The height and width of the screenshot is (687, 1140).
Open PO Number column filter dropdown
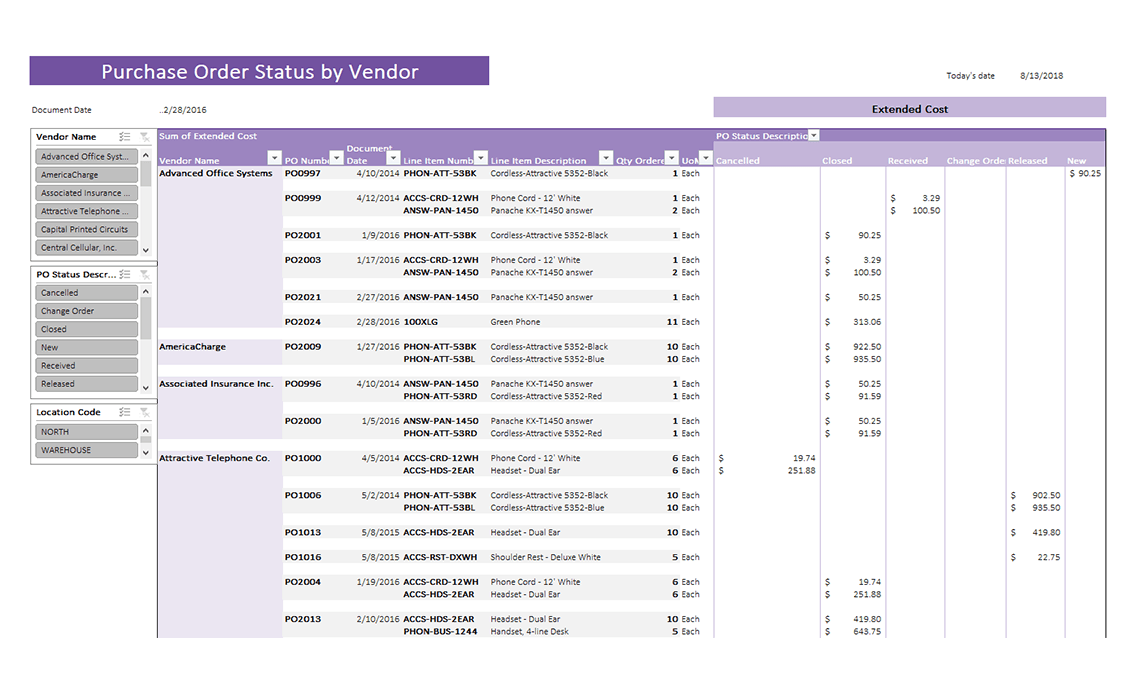(337, 158)
